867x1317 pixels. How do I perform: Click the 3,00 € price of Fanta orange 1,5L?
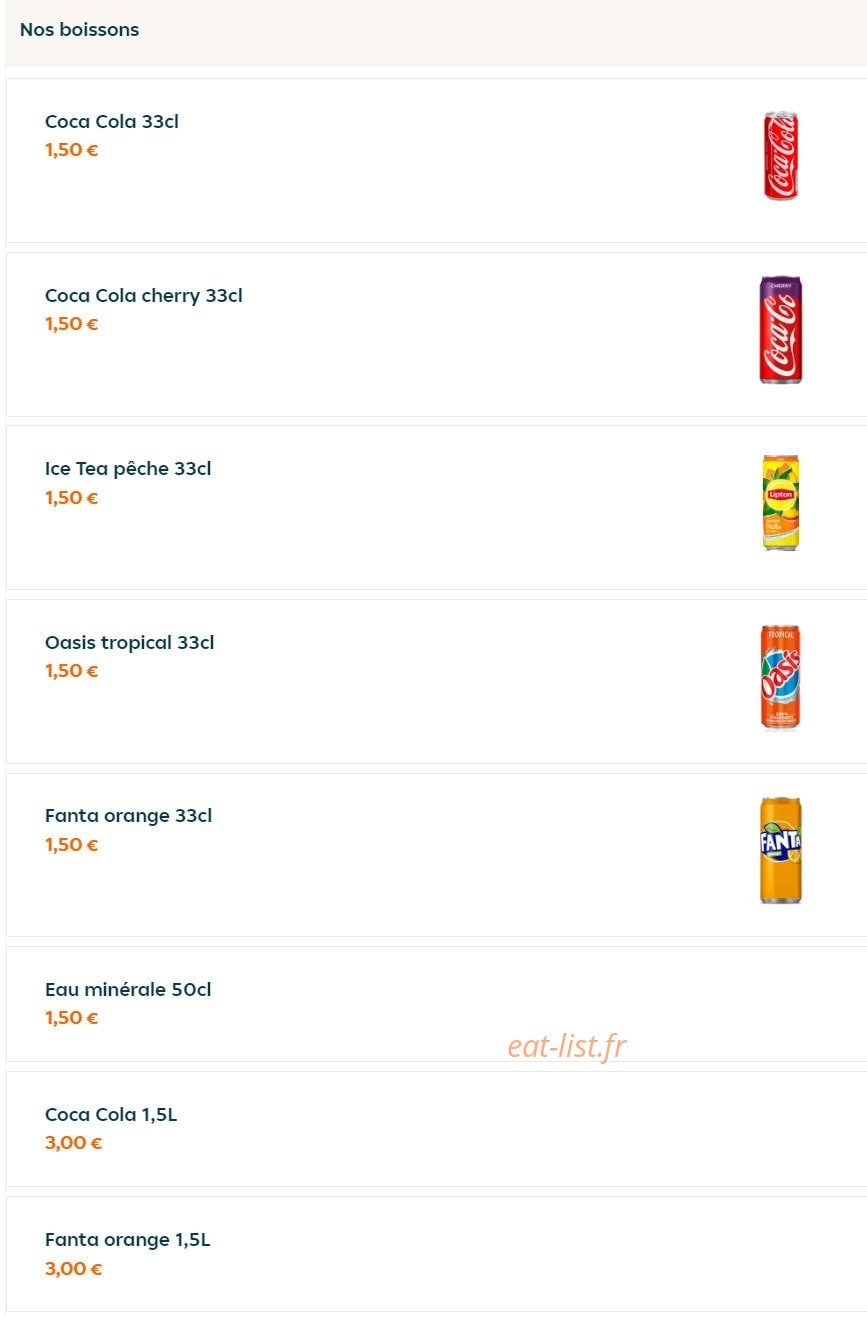tap(74, 1269)
